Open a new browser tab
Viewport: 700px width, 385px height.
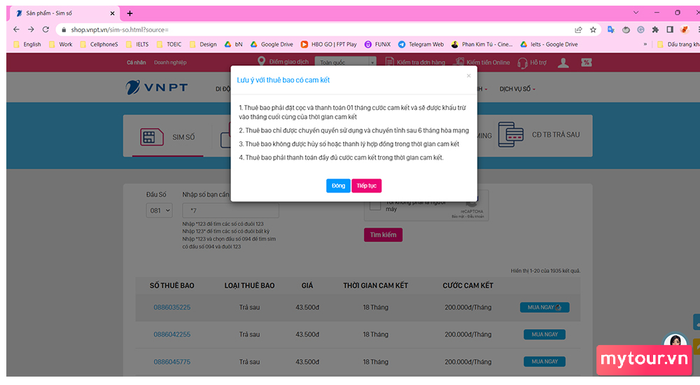(129, 13)
